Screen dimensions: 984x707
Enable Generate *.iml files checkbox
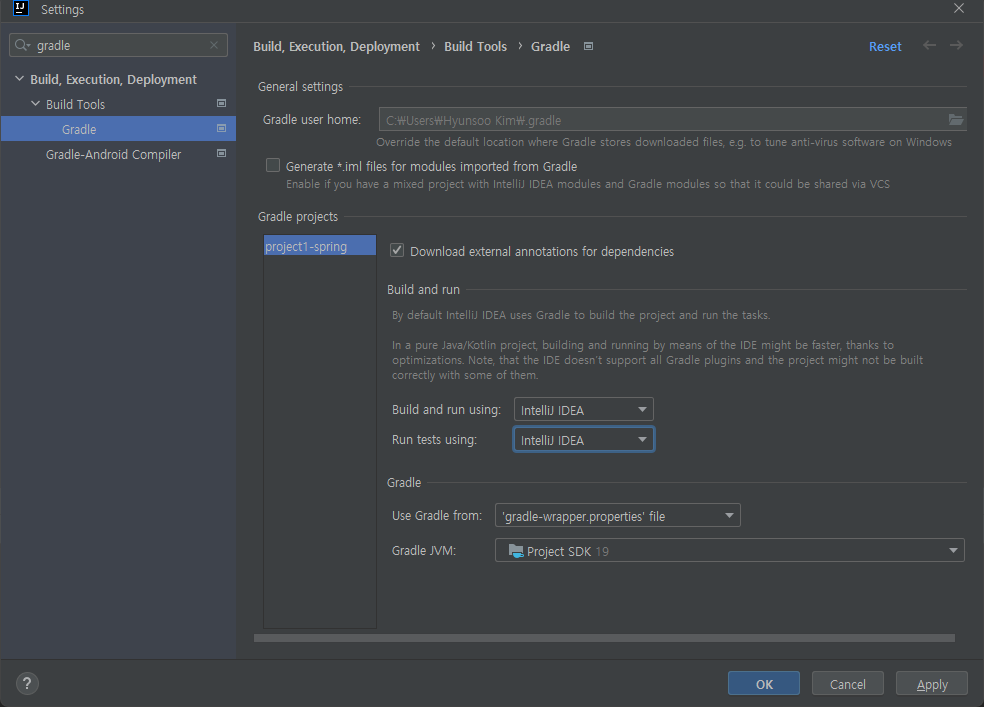(273, 165)
